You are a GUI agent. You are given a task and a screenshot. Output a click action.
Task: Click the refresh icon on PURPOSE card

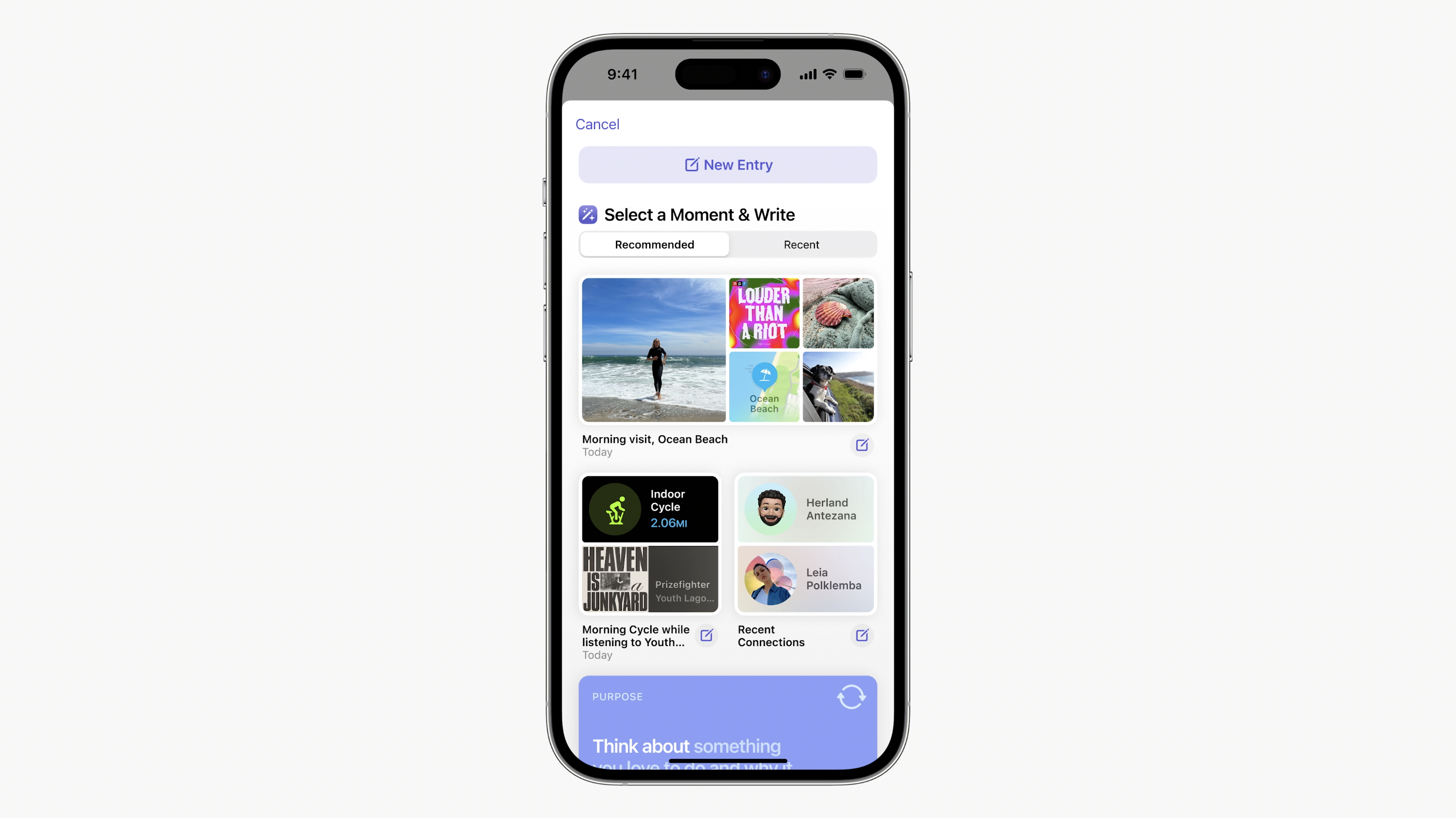click(x=851, y=697)
